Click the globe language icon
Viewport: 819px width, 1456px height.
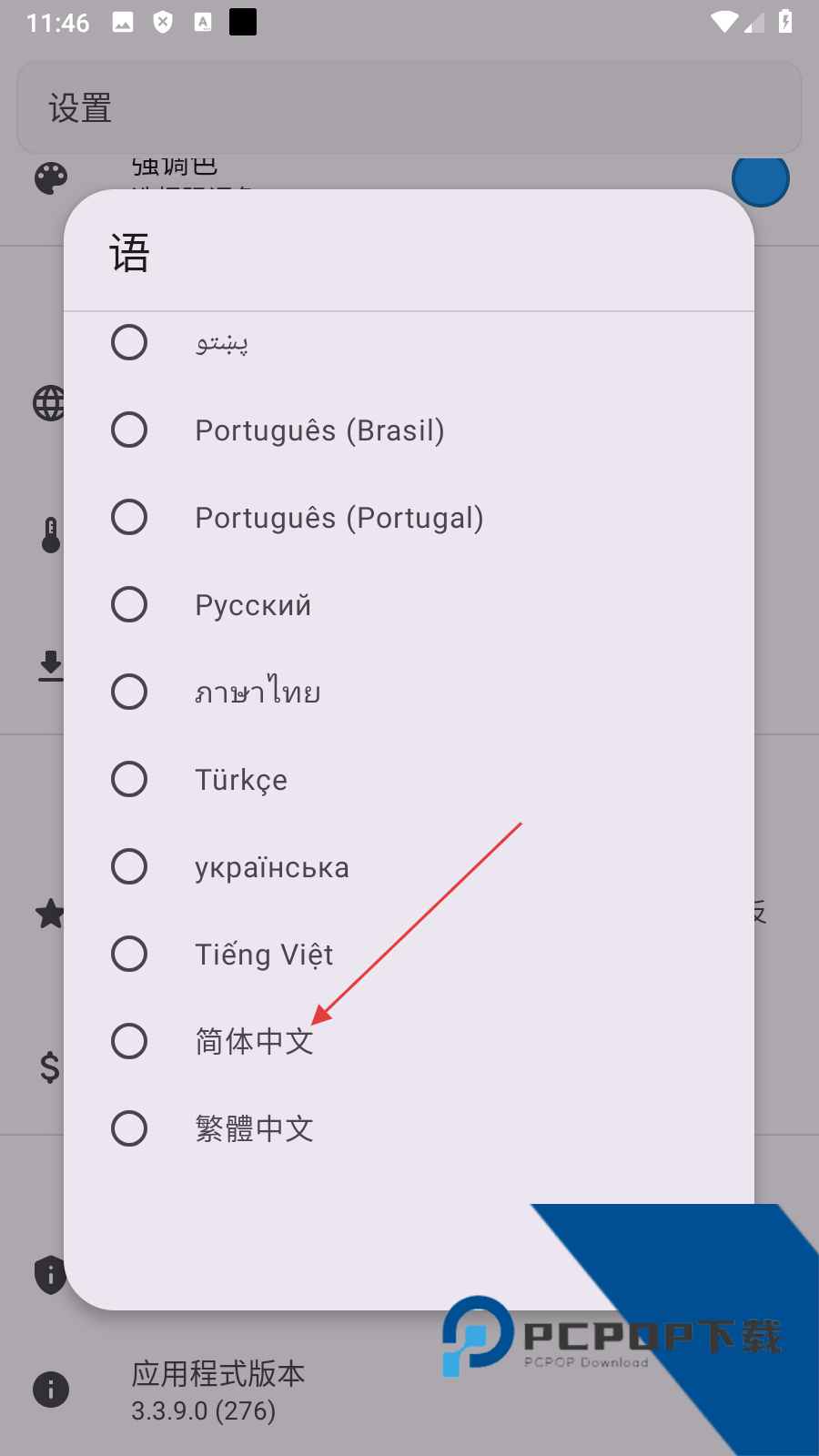[x=48, y=402]
